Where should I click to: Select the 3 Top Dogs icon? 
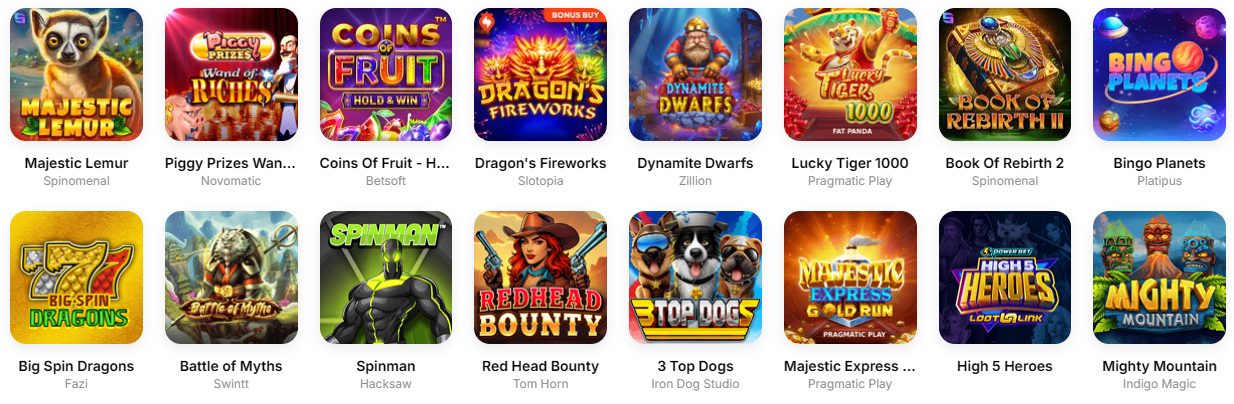tap(695, 277)
